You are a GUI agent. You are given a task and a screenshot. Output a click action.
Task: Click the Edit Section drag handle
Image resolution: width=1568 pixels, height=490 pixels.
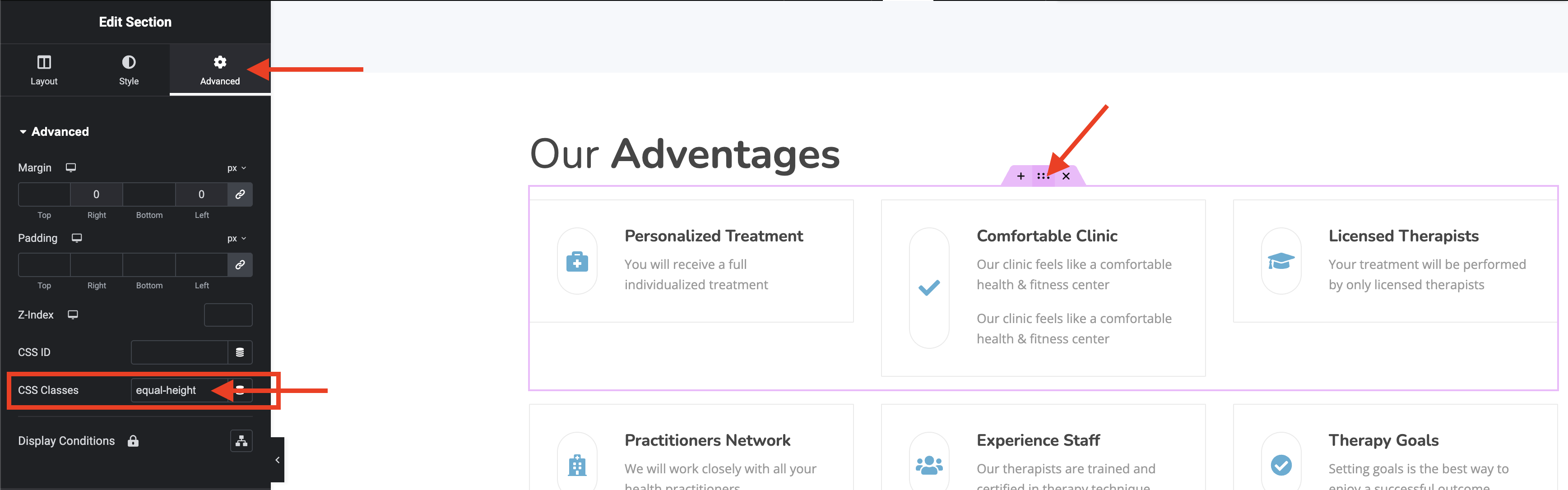pos(1043,176)
